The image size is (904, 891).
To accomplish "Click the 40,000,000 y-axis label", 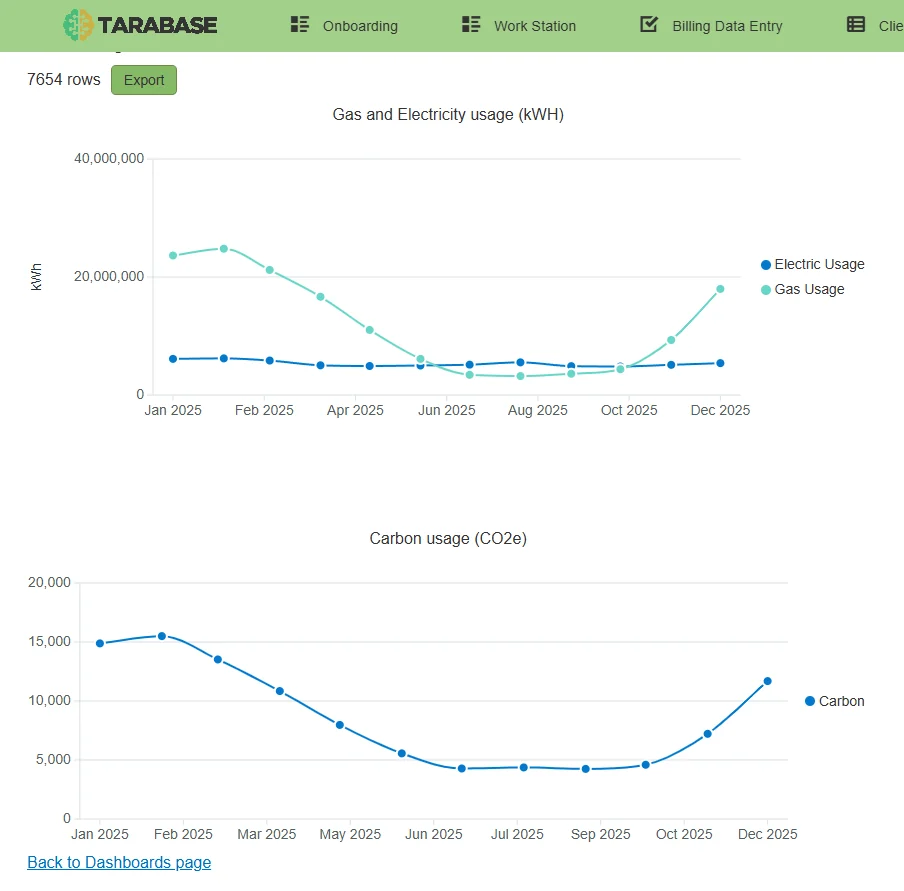I will [x=109, y=158].
